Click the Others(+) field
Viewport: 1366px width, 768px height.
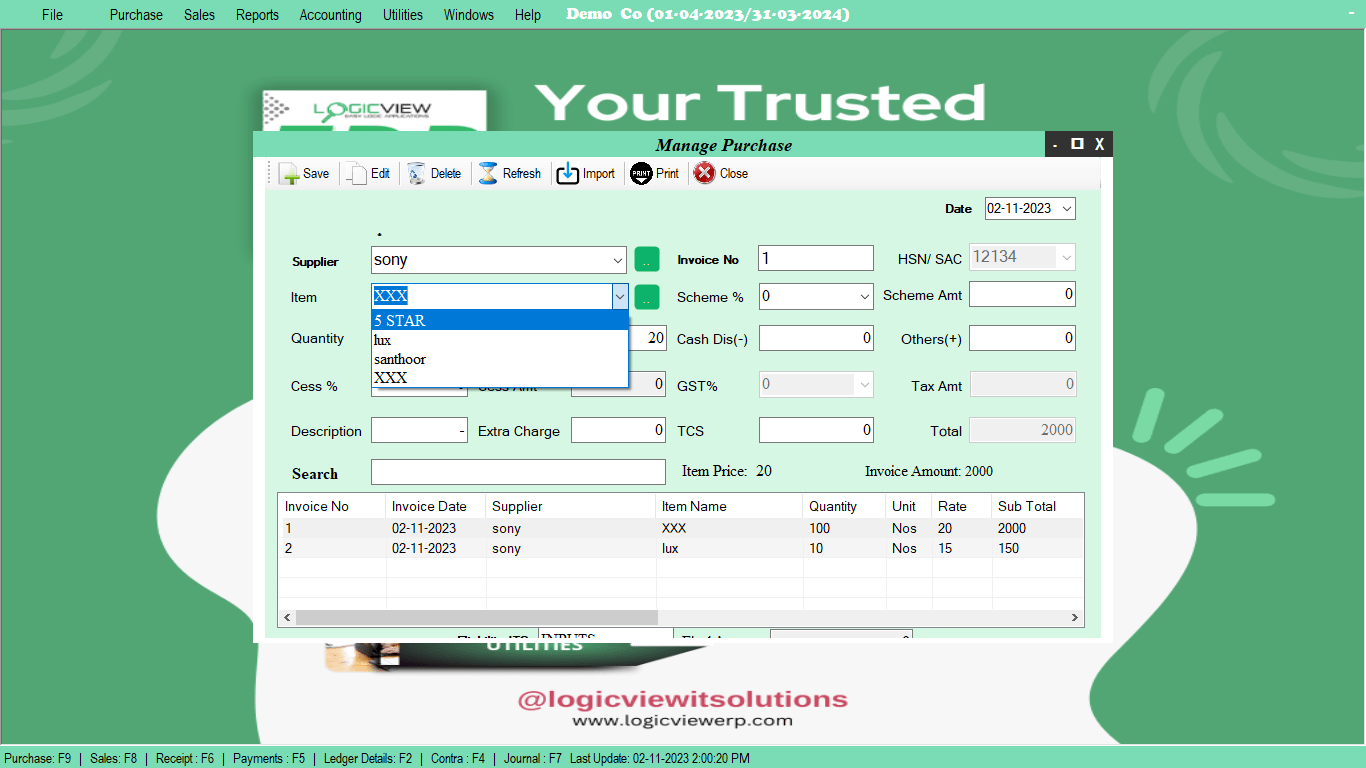pos(1022,338)
